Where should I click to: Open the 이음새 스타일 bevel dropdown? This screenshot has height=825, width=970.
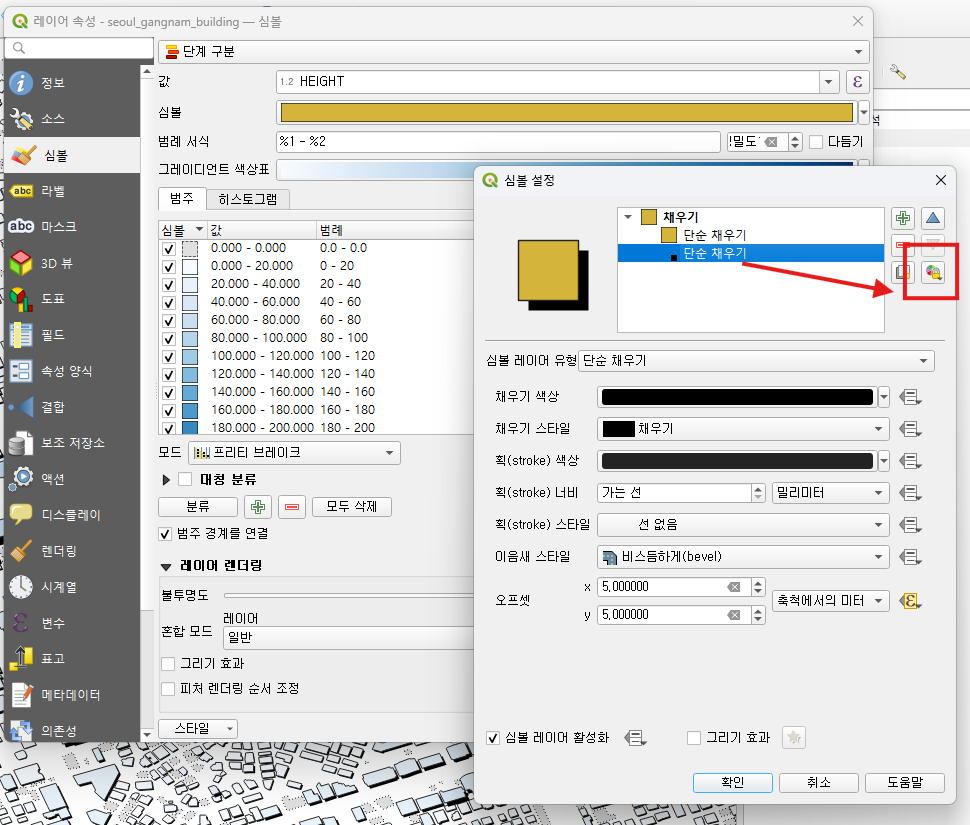tap(743, 557)
